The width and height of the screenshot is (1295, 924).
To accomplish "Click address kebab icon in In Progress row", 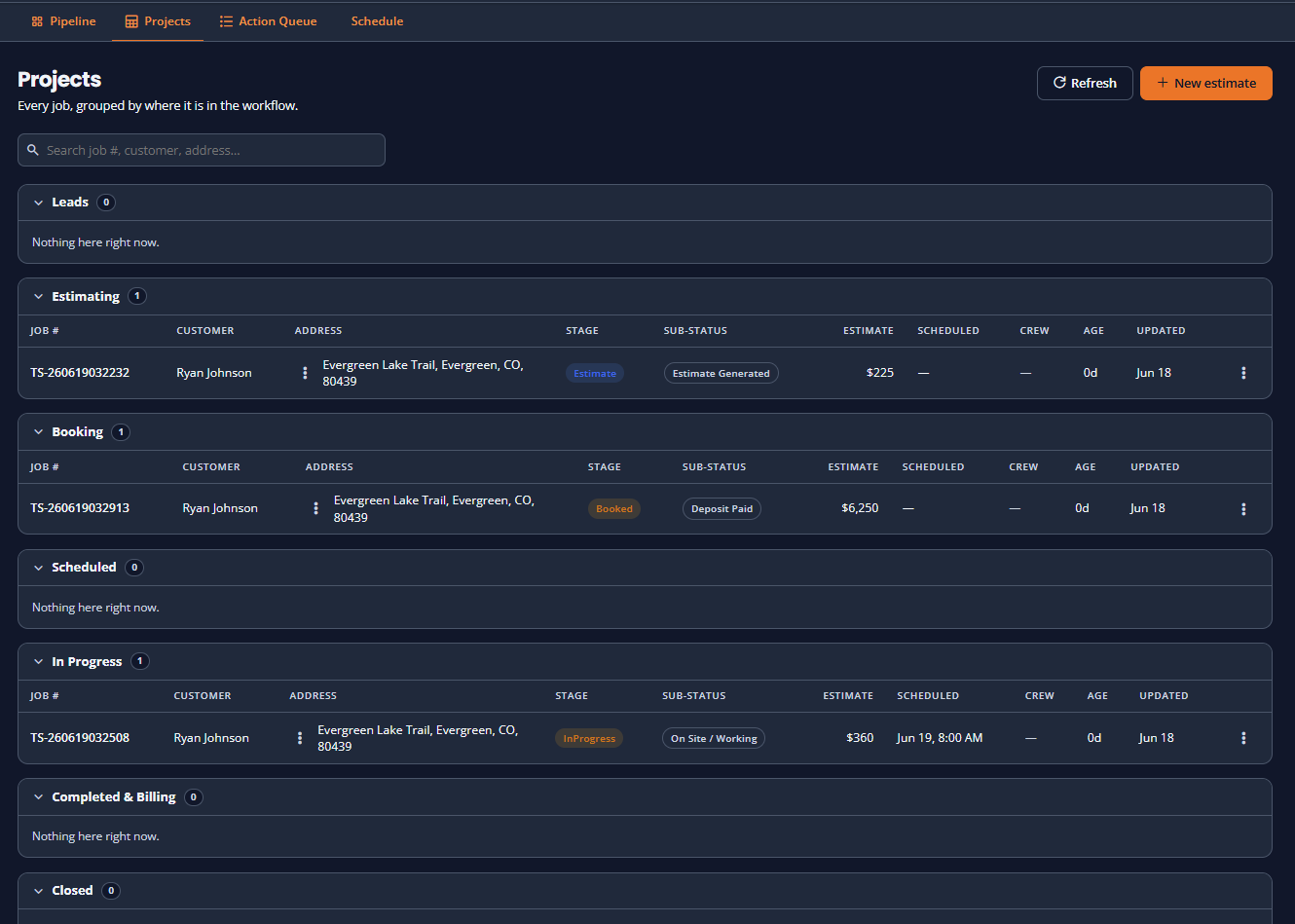I will point(300,738).
